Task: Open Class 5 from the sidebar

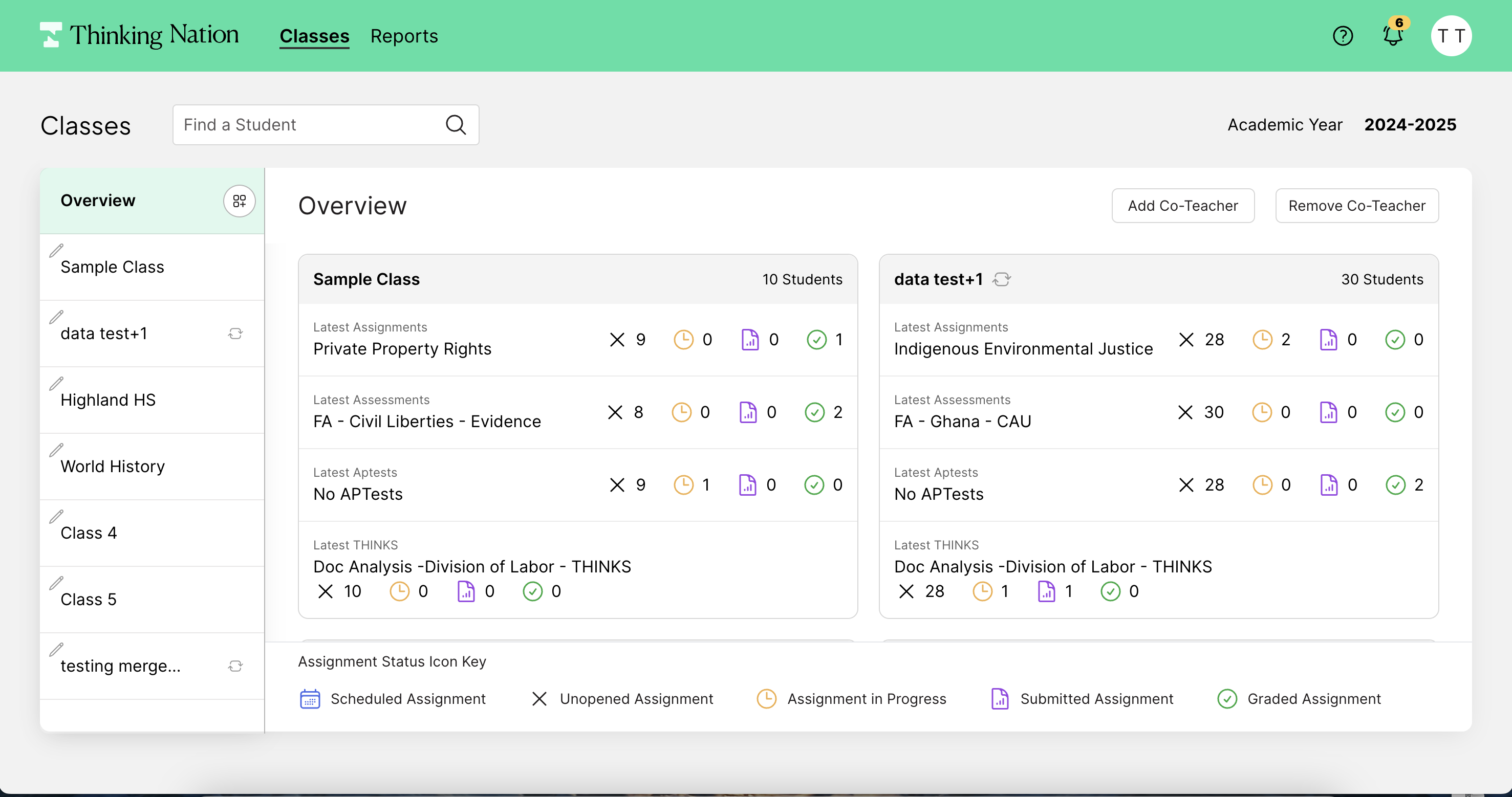Action: [89, 600]
